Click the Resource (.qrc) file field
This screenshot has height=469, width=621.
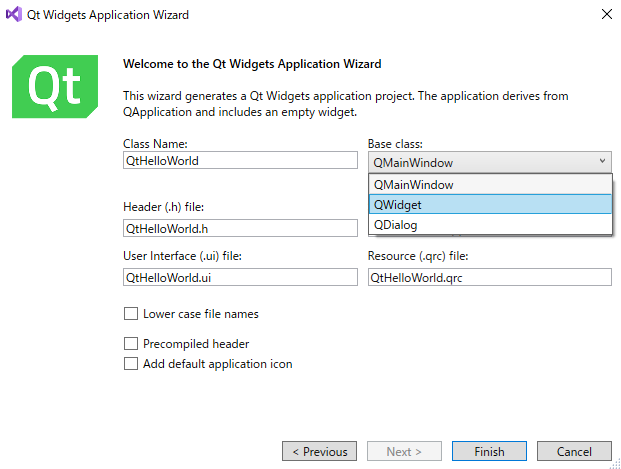coord(490,277)
